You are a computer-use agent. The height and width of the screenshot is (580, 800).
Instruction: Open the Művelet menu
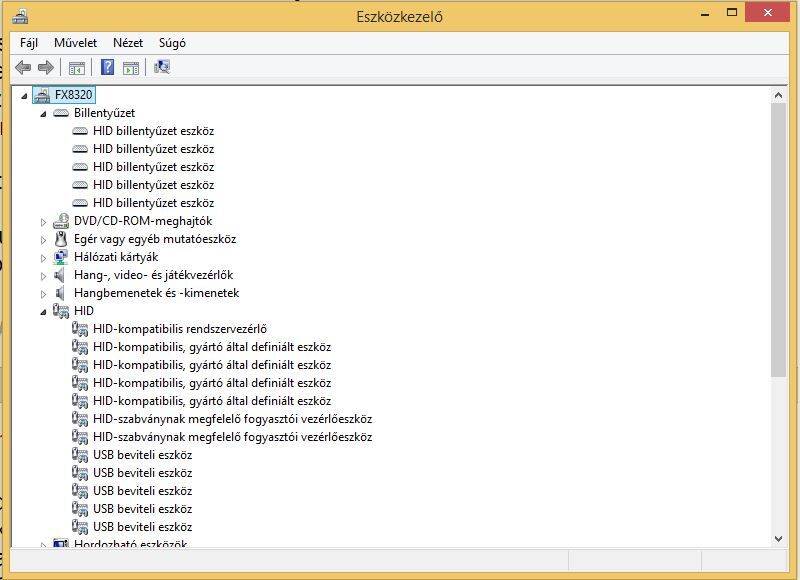click(x=75, y=43)
